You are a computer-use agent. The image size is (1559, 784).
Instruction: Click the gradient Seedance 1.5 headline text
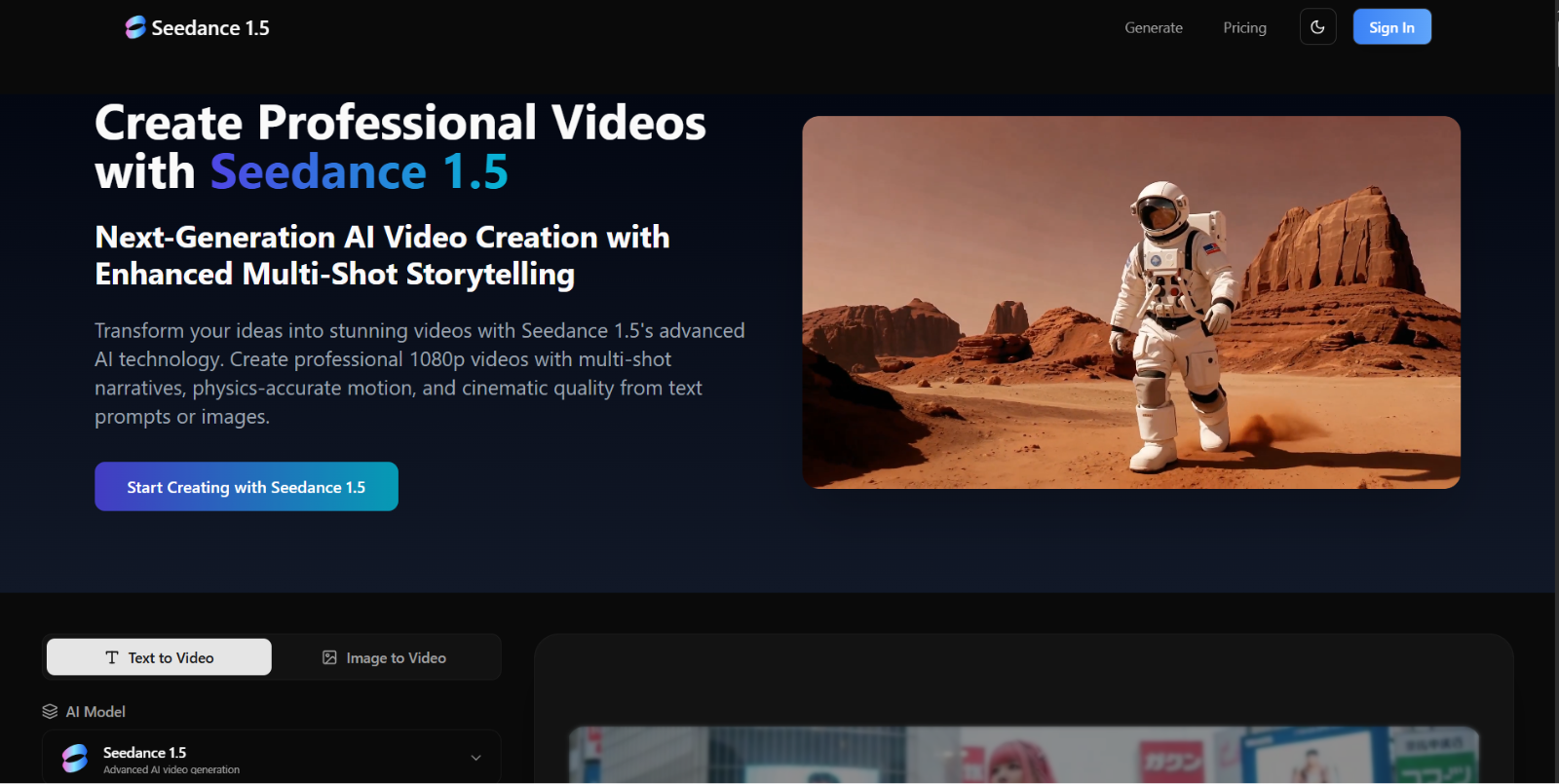point(359,172)
